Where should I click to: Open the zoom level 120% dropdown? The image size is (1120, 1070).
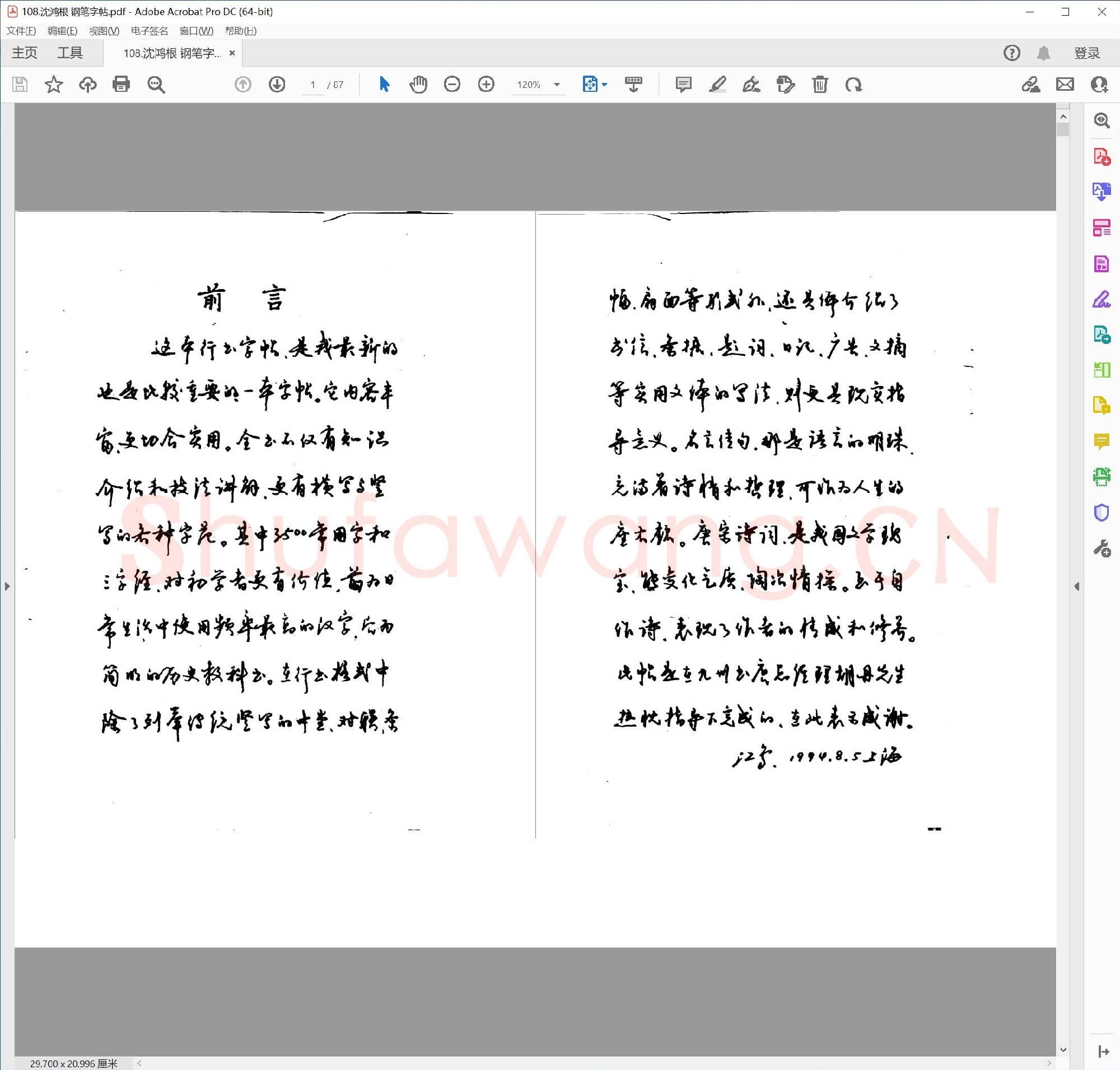[556, 85]
